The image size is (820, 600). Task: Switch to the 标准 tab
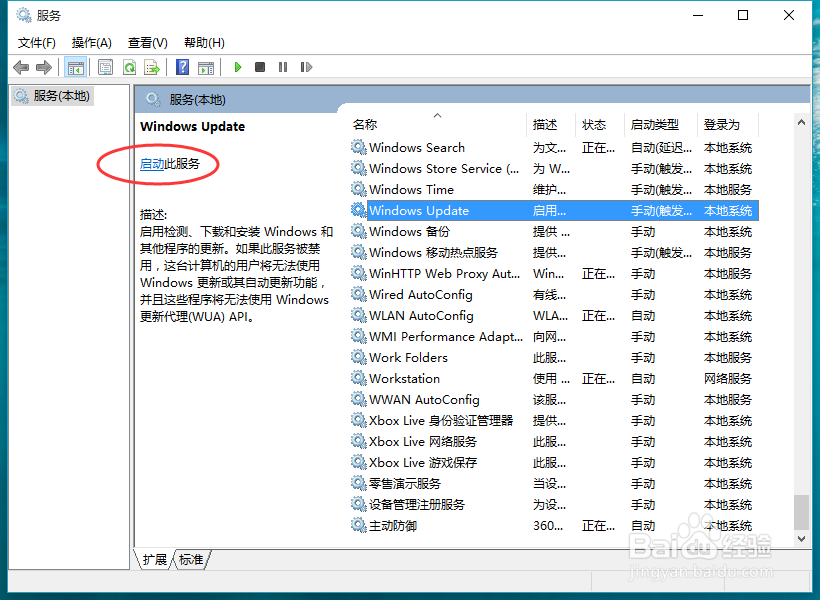[190, 560]
